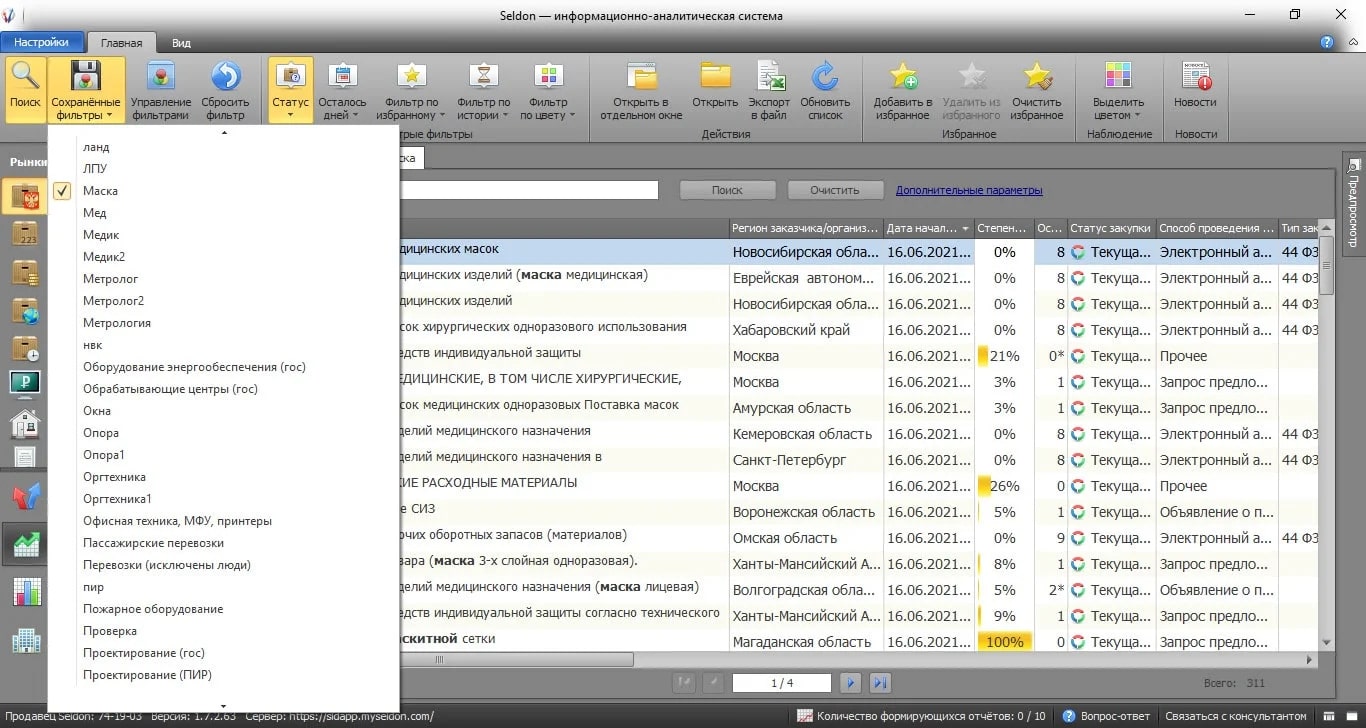The image size is (1366, 728).
Task: Click the search query input field
Action: (x=529, y=190)
